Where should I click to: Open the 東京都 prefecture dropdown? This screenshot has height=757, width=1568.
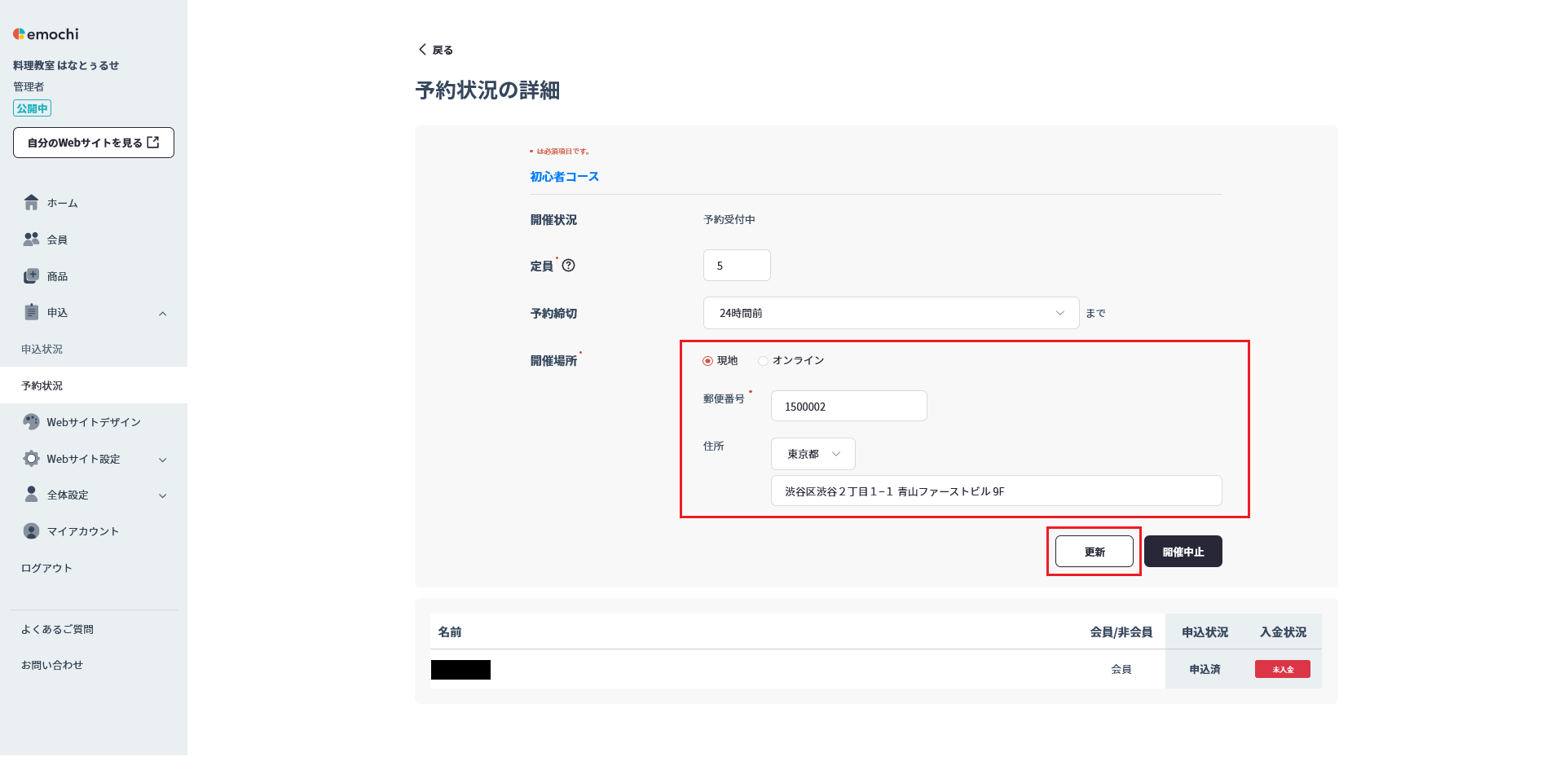pos(813,454)
